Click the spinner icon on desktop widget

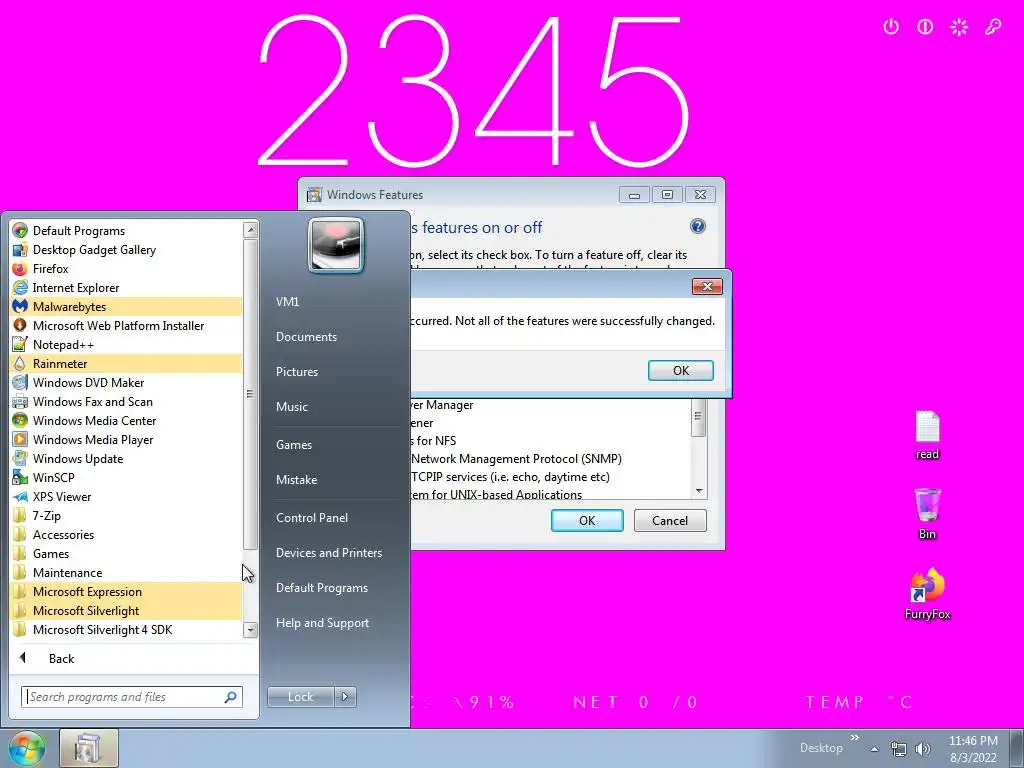[959, 27]
